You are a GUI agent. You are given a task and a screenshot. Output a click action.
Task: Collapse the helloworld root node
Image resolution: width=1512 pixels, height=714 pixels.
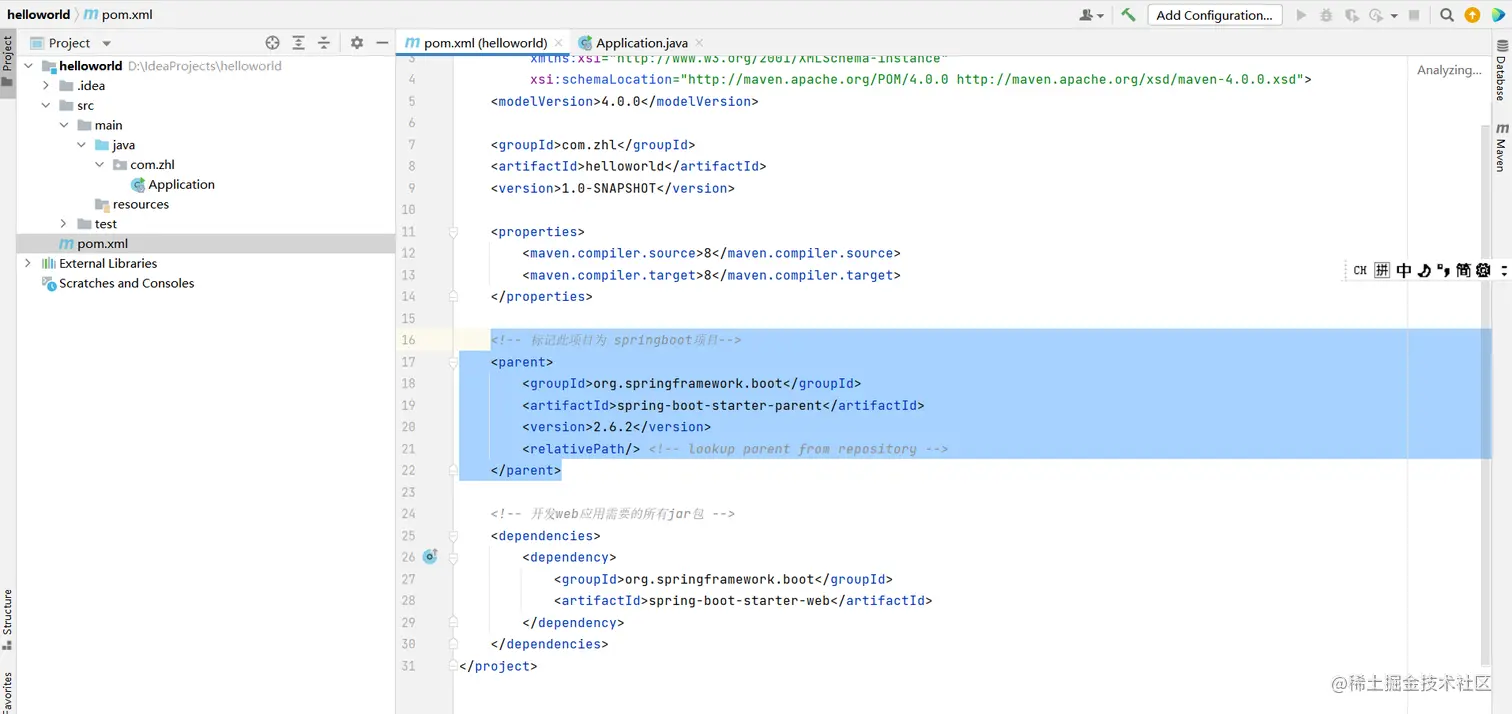click(28, 66)
